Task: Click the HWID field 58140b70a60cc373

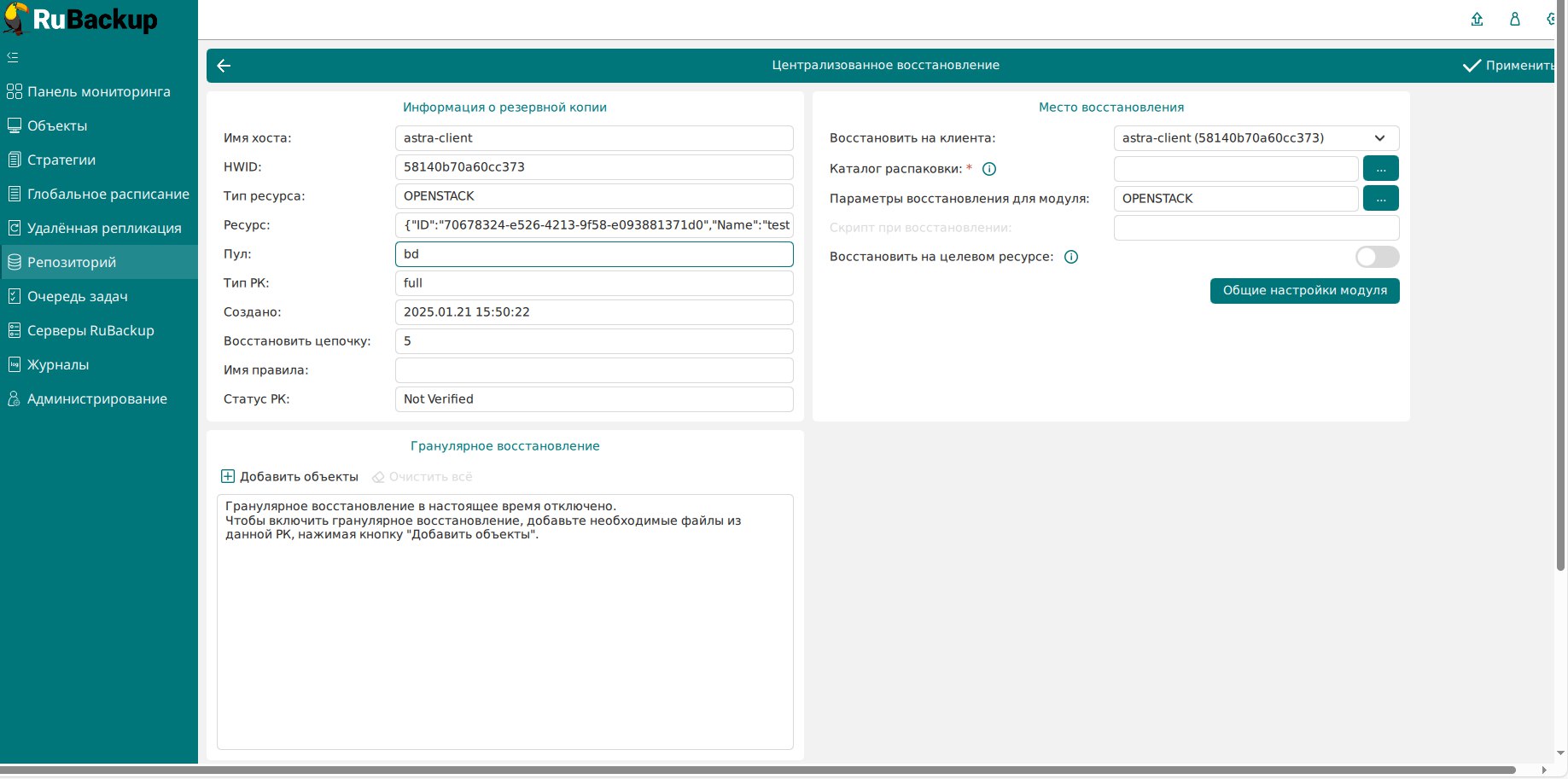Action: click(594, 167)
